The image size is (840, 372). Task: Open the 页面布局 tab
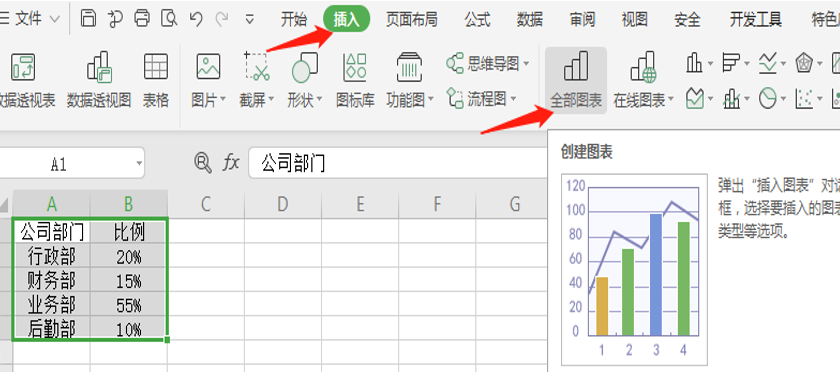pos(411,20)
